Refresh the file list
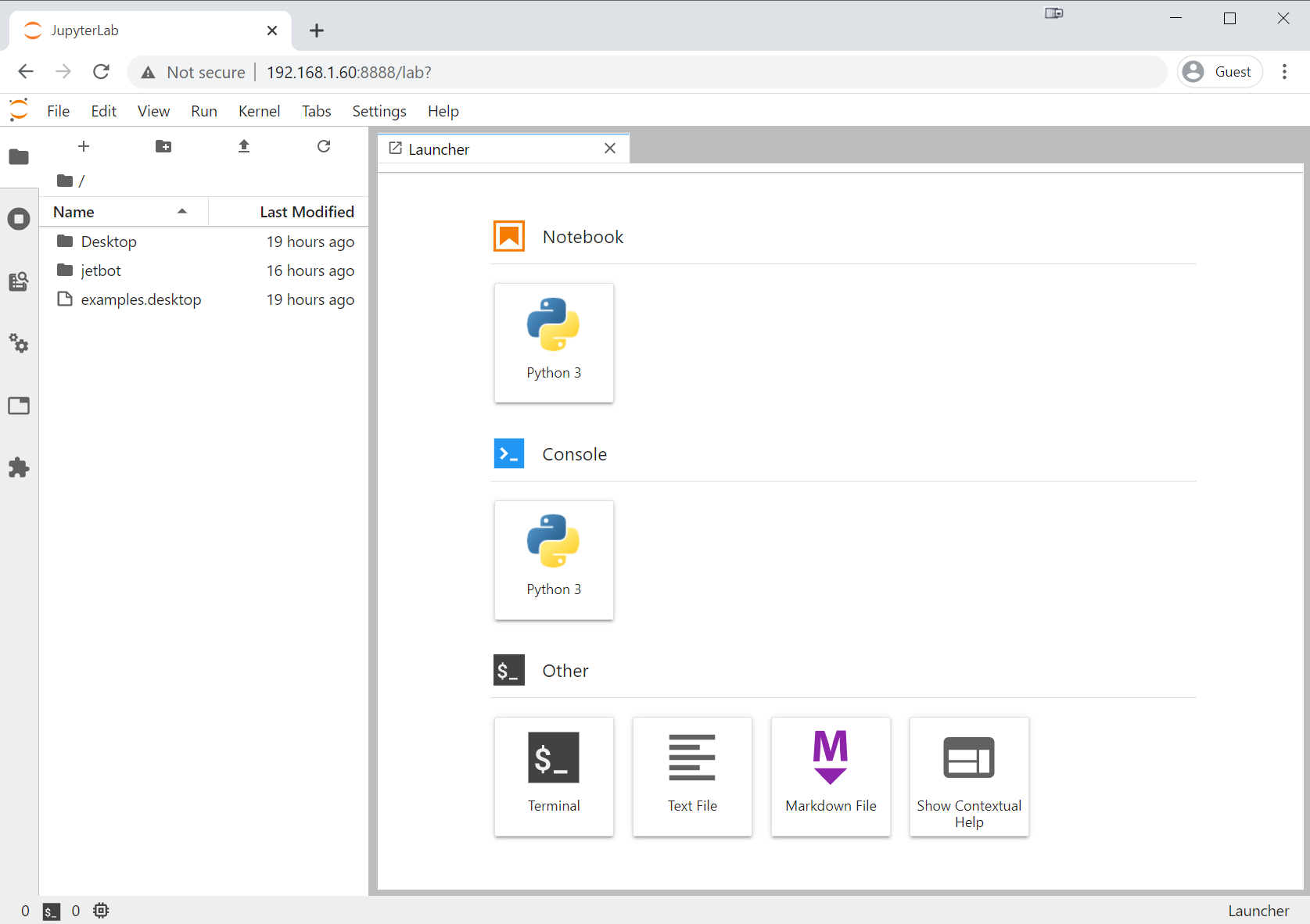Viewport: 1310px width, 924px height. (x=324, y=146)
